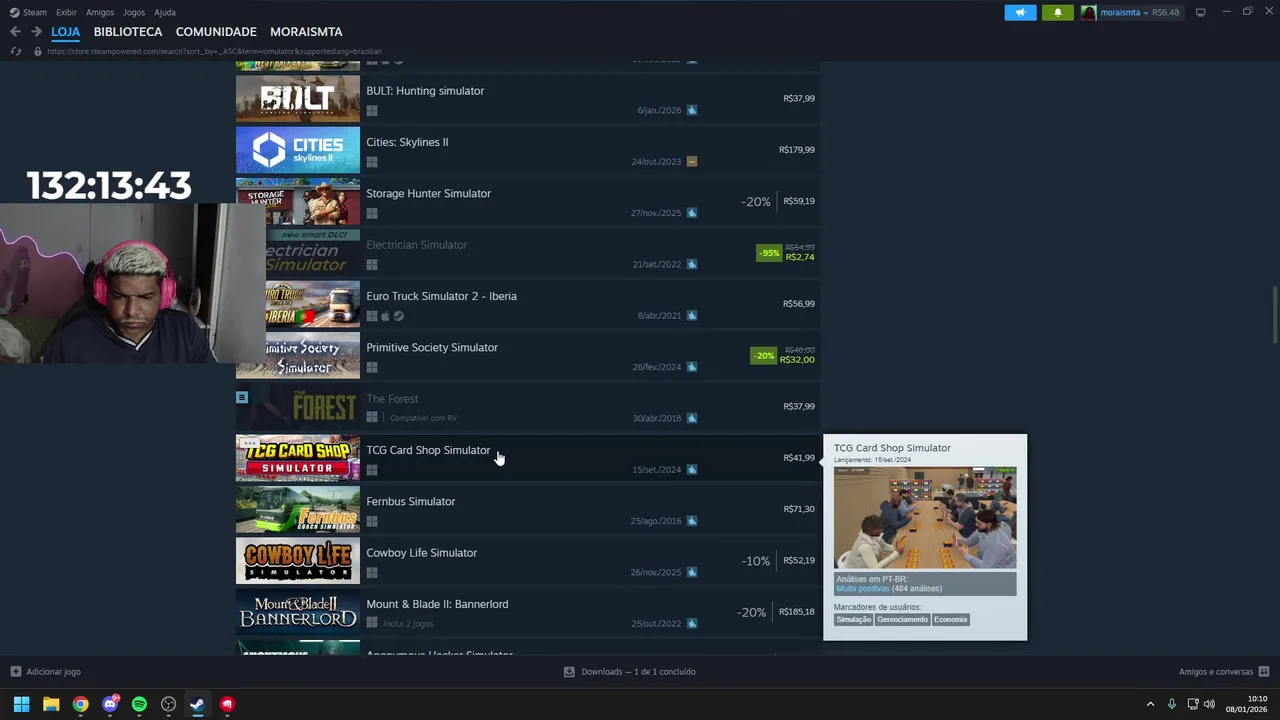Viewport: 1280px width, 720px height.
Task: Switch to the BIBLIOTECA tab
Action: click(128, 32)
